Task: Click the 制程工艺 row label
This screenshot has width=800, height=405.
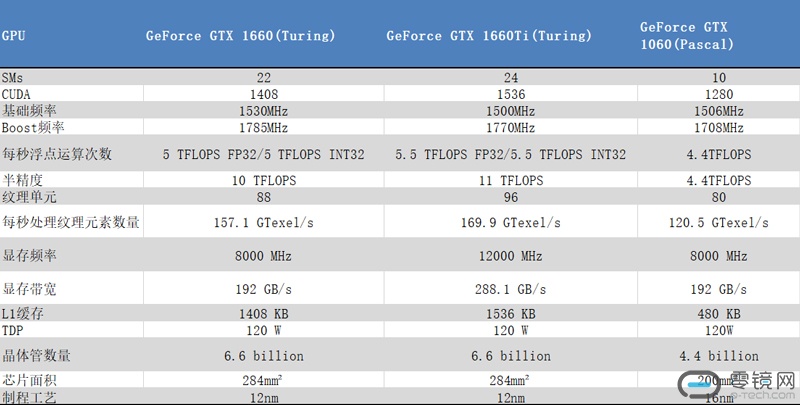Action: (29, 398)
